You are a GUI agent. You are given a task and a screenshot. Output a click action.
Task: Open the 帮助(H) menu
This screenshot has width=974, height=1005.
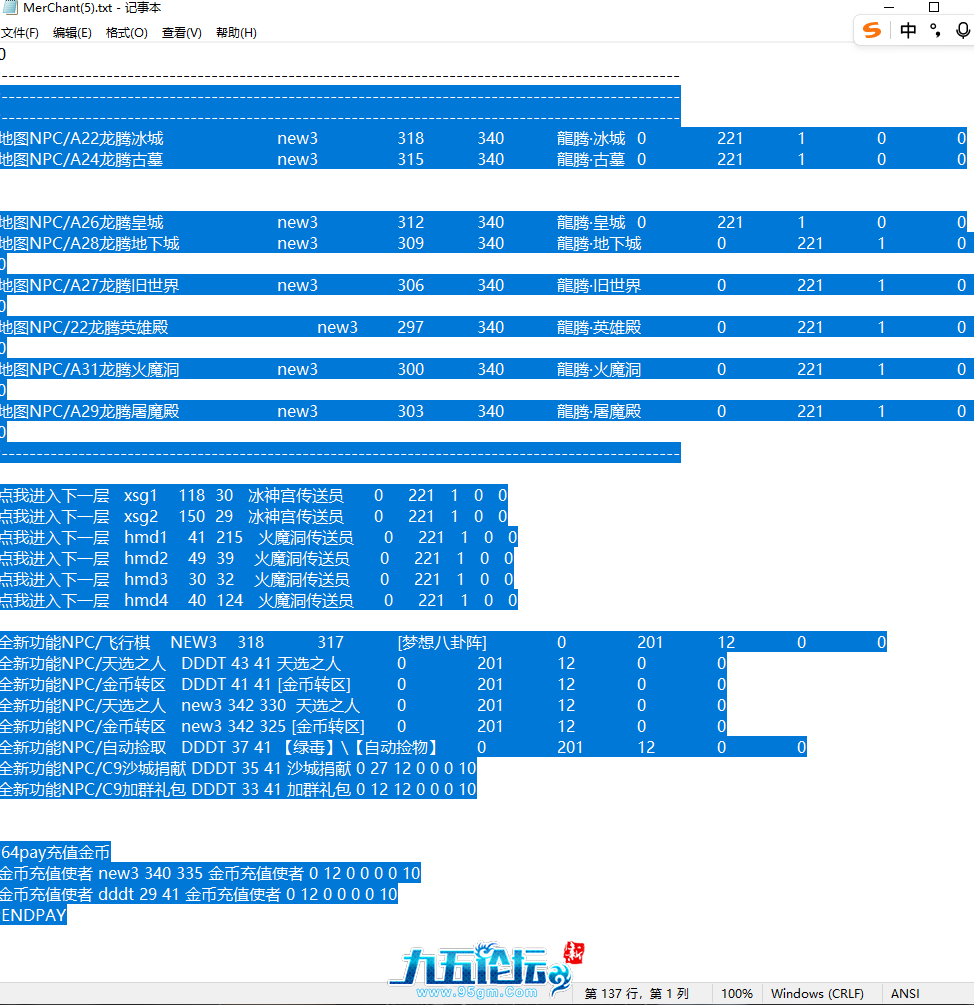236,33
